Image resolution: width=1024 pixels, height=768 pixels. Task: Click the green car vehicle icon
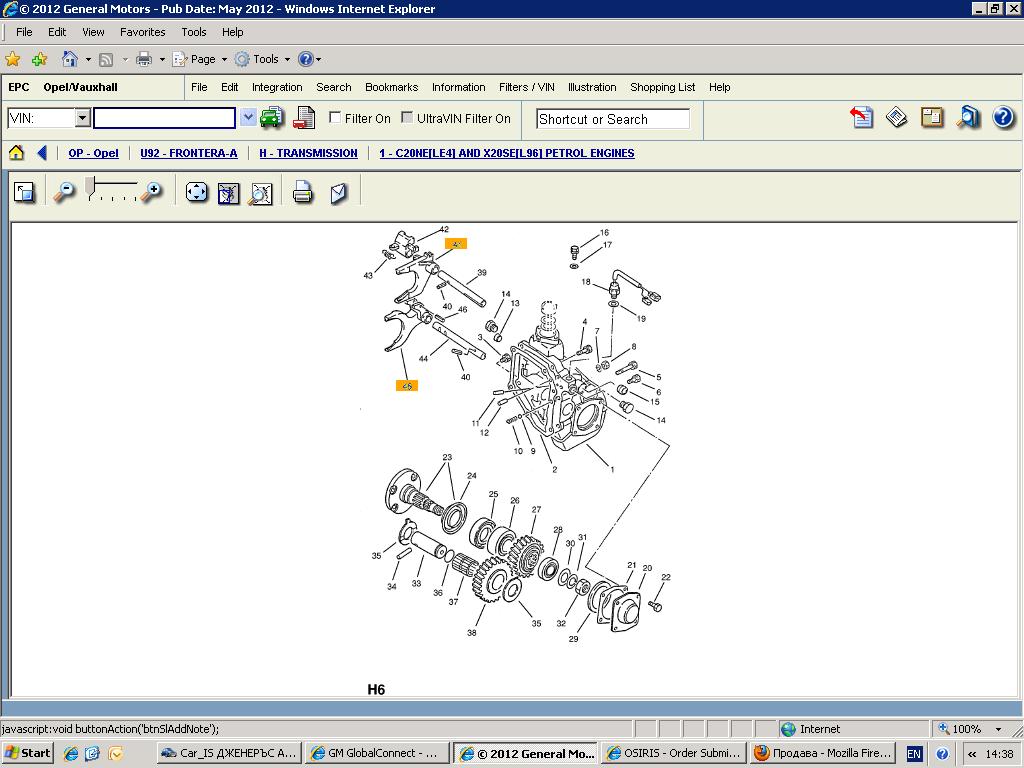pos(271,118)
